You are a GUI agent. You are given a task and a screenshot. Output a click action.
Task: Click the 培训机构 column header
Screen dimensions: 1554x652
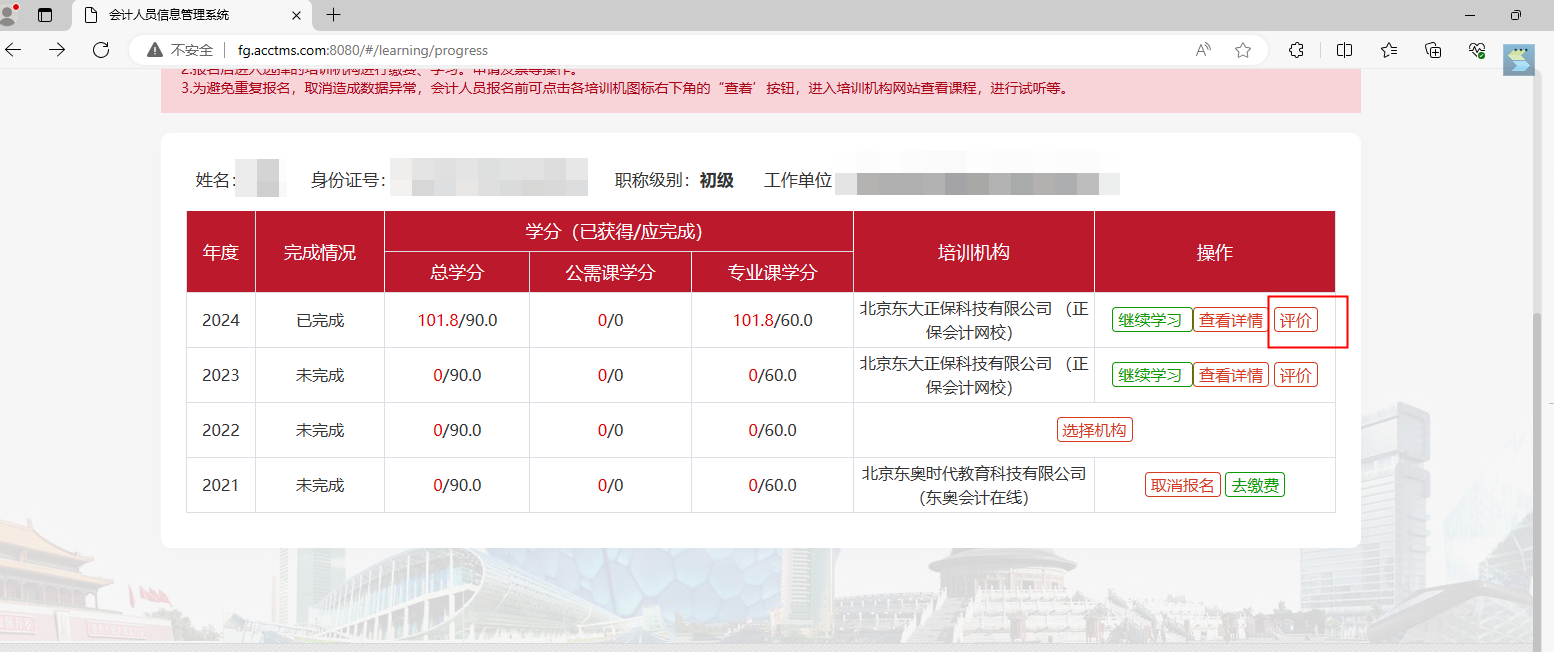click(974, 252)
